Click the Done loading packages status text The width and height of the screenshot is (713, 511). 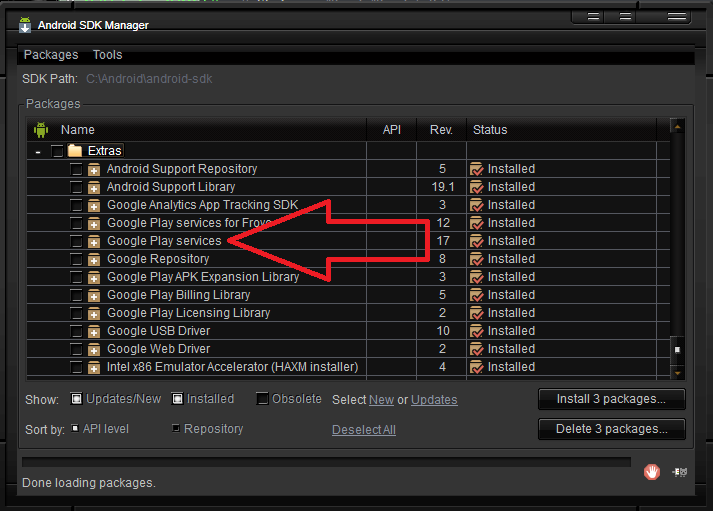(89, 483)
